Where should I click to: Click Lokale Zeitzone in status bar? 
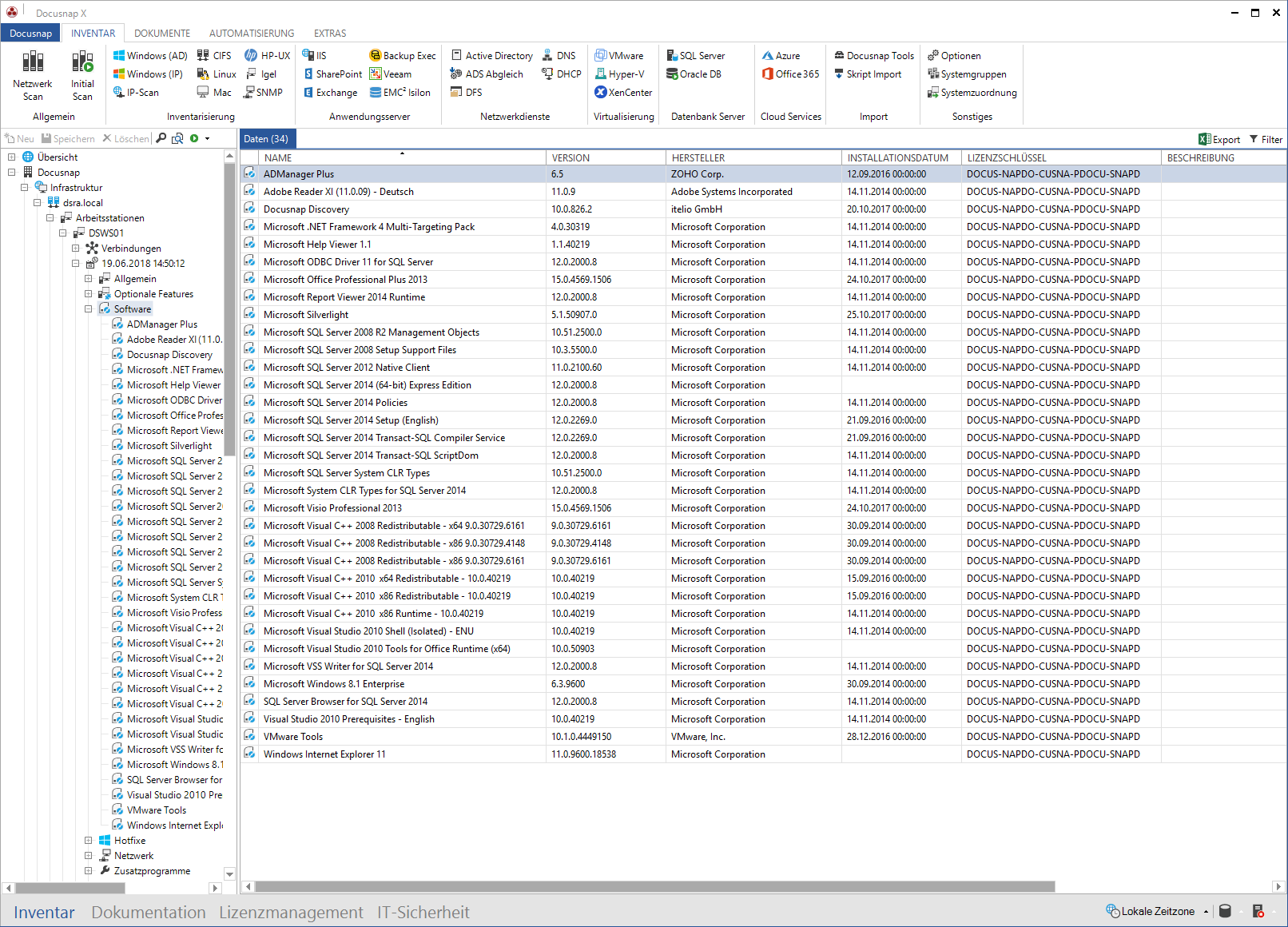[1151, 911]
